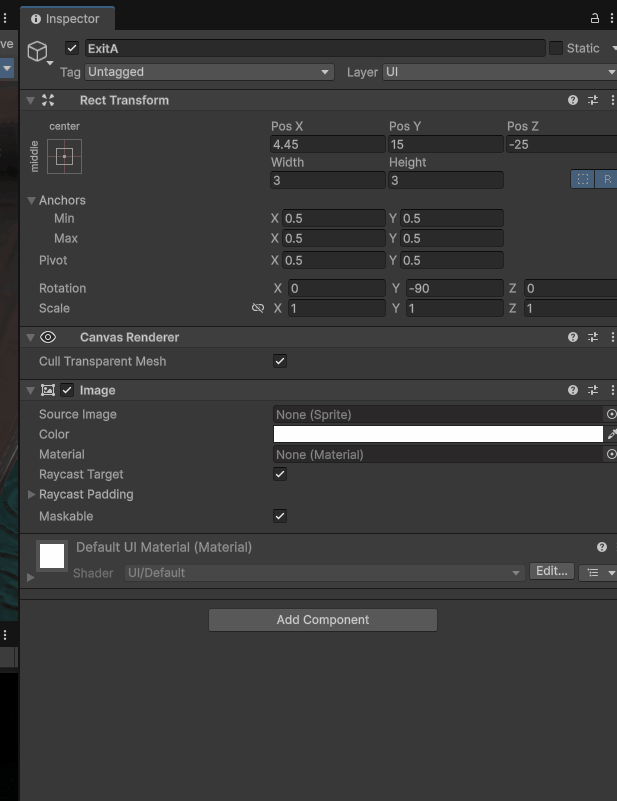The height and width of the screenshot is (801, 617).
Task: Disable the ExitA active checkbox
Action: 72,49
